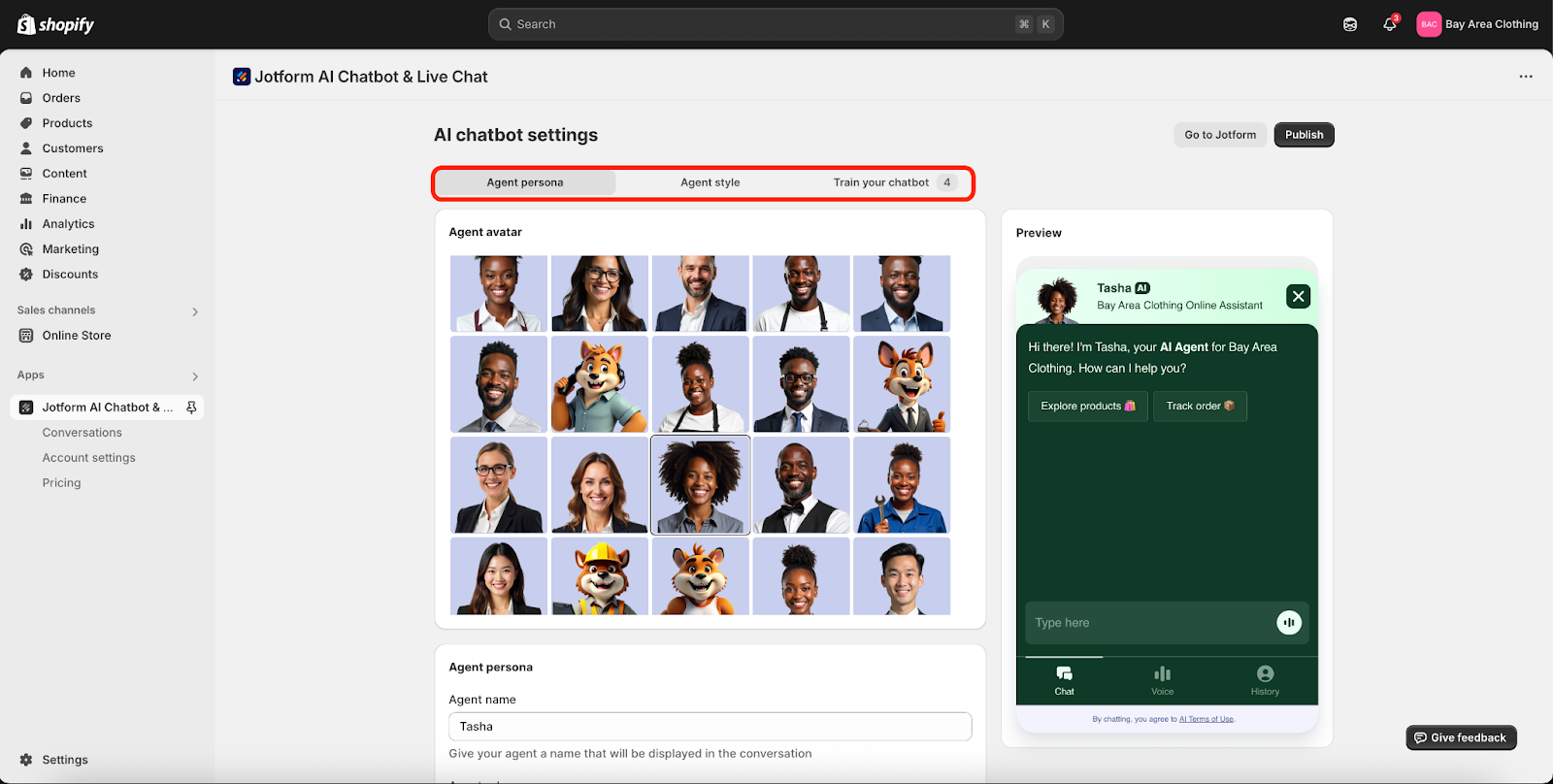
Task: Expand the Apps section
Action: 195,376
